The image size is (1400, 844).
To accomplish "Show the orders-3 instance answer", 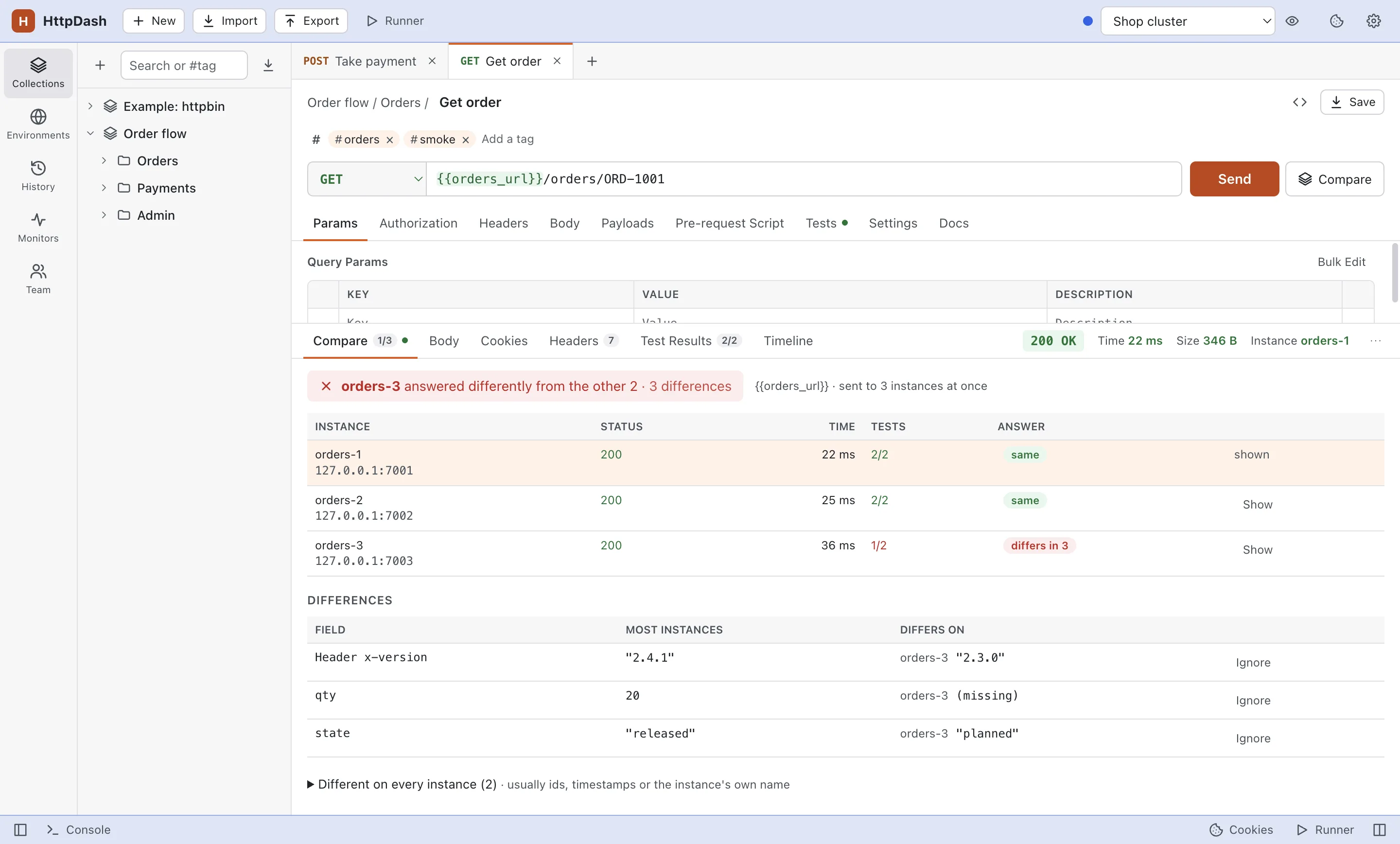I will 1258,549.
